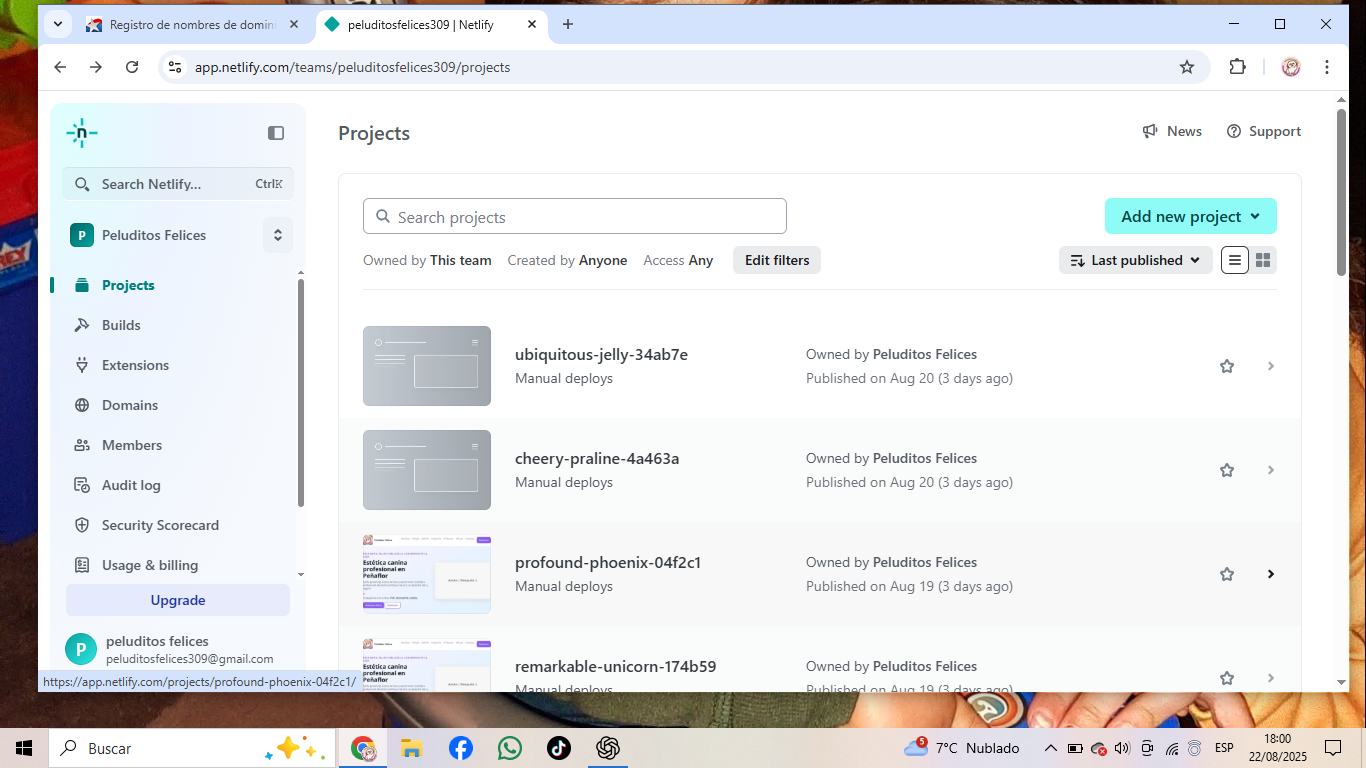This screenshot has height=768, width=1366.
Task: Go back to previous page
Action: click(60, 67)
